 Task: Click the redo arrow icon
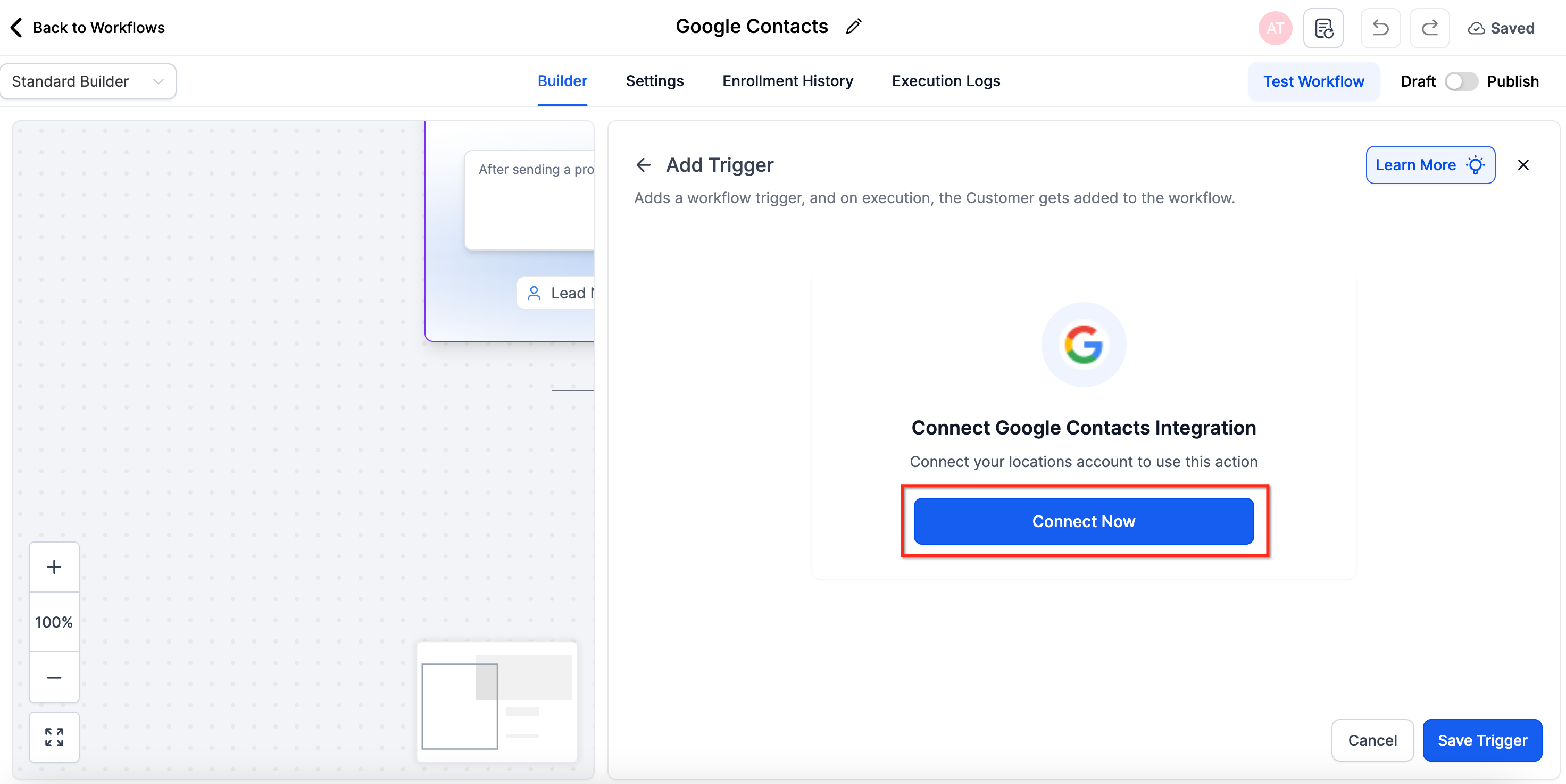click(1429, 28)
